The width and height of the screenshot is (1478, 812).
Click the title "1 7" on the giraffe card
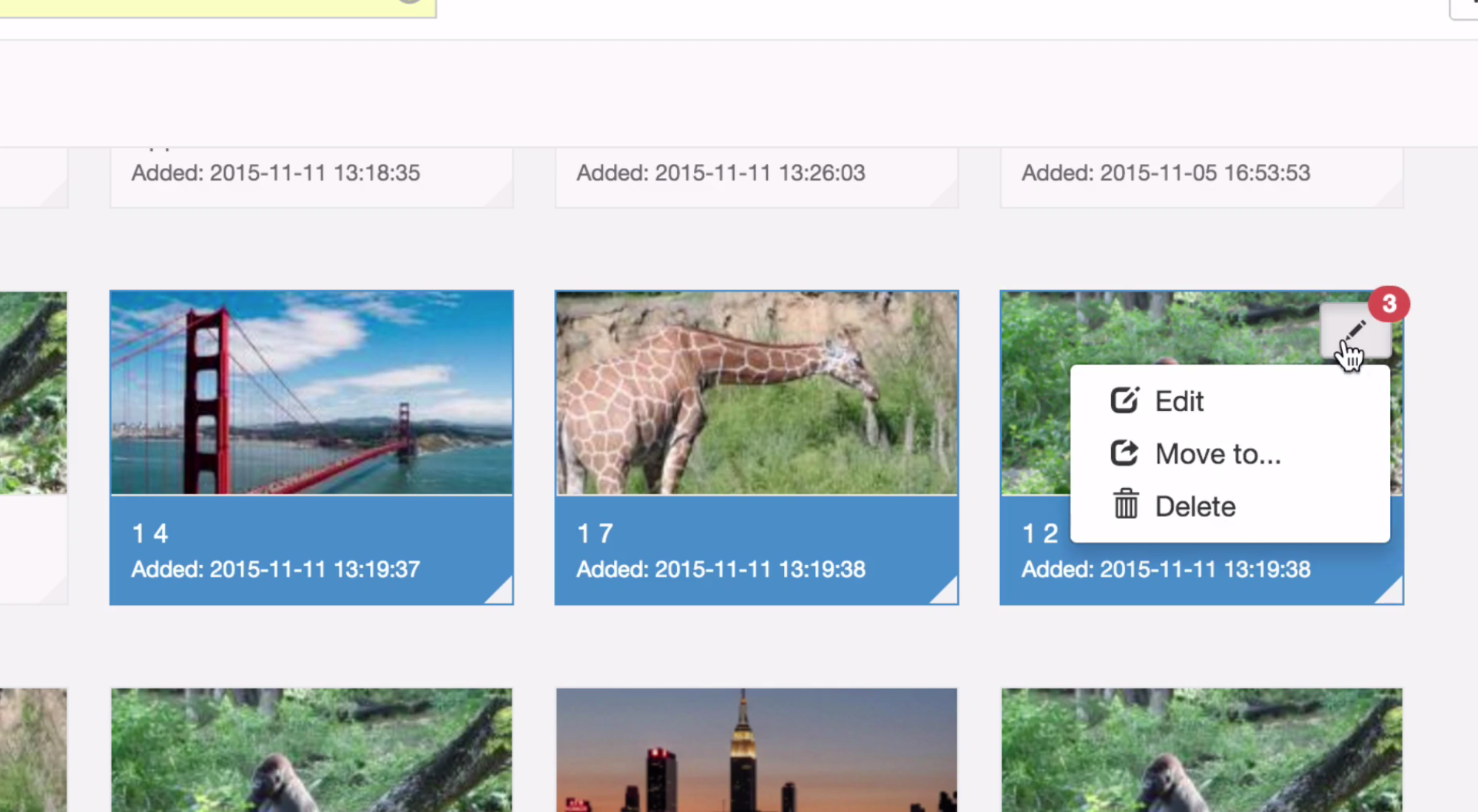click(595, 533)
